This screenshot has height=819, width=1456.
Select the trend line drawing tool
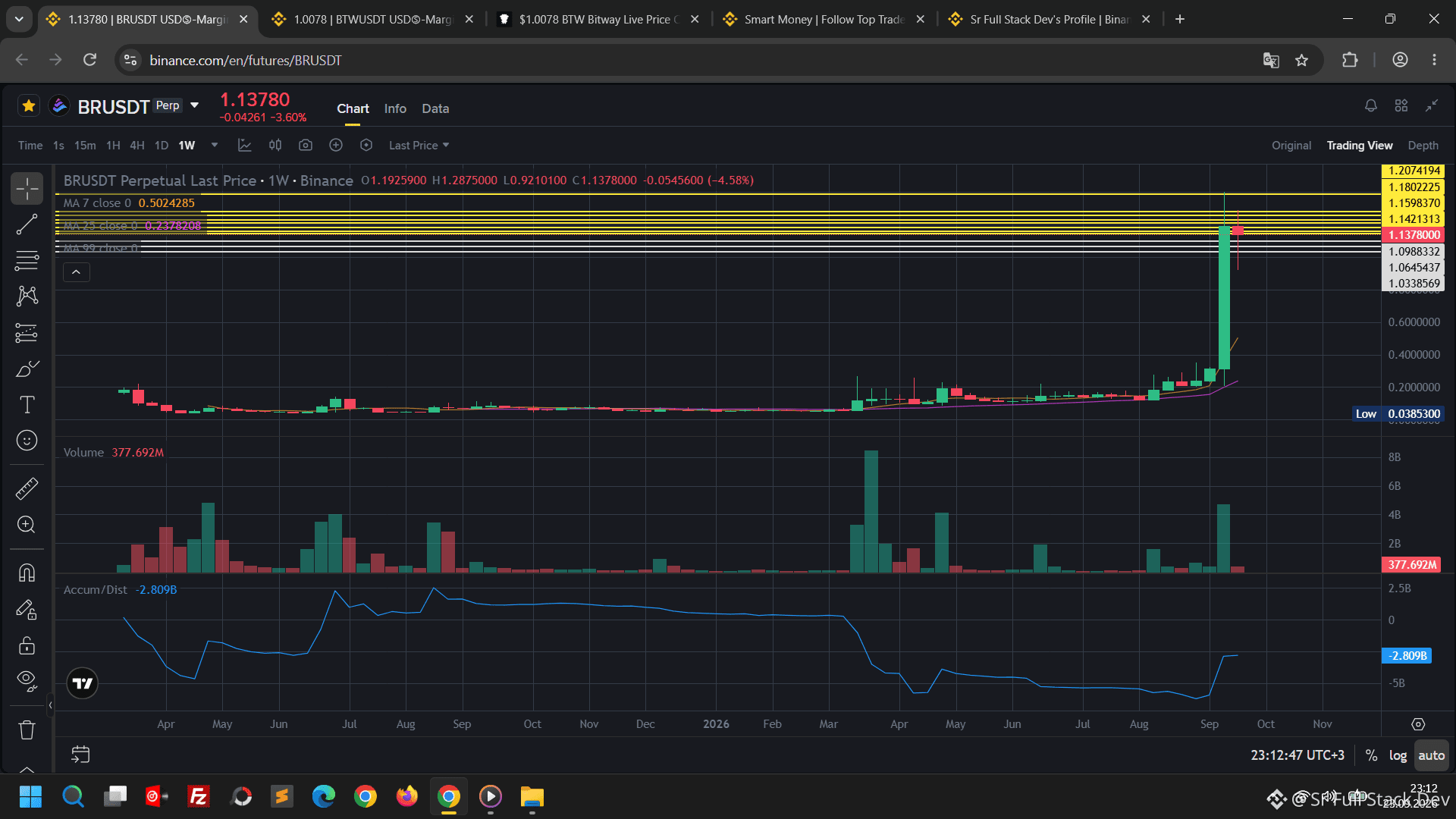pos(27,224)
